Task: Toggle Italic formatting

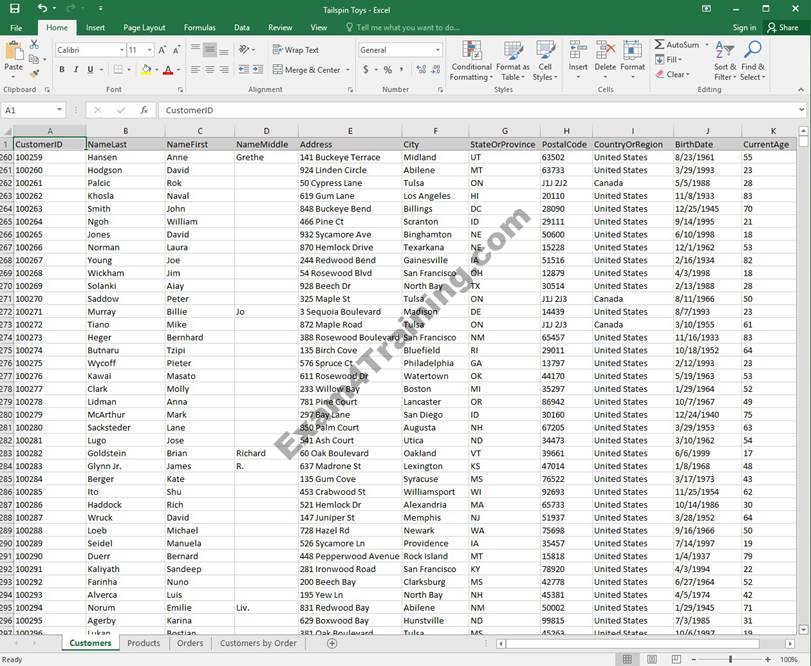Action: [x=76, y=70]
